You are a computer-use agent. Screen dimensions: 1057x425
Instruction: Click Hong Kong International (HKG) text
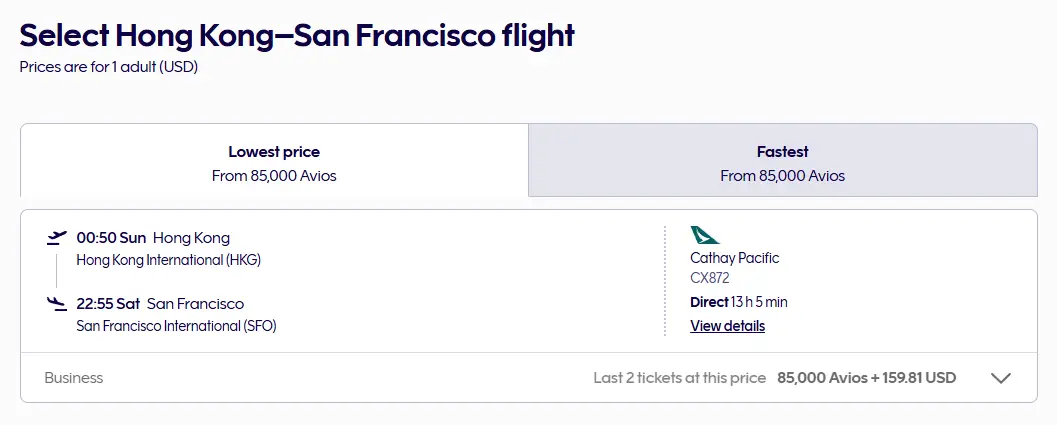169,260
